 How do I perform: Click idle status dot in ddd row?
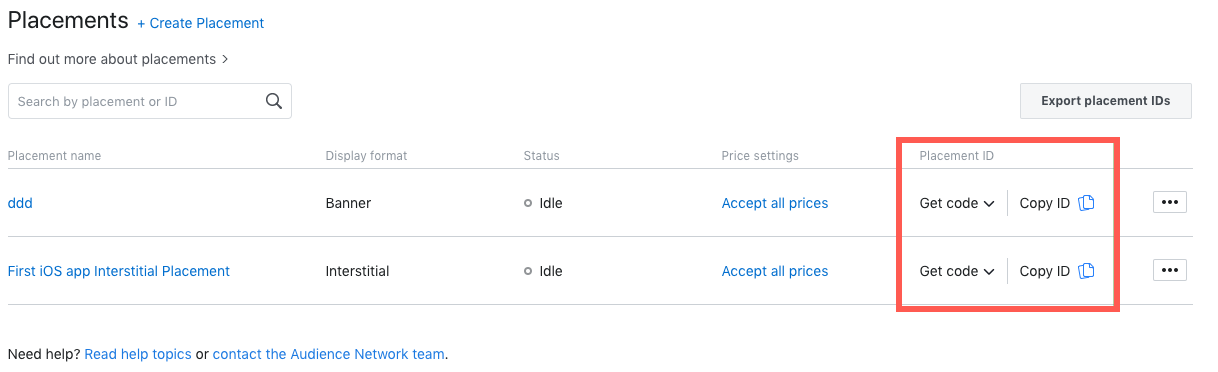click(528, 203)
